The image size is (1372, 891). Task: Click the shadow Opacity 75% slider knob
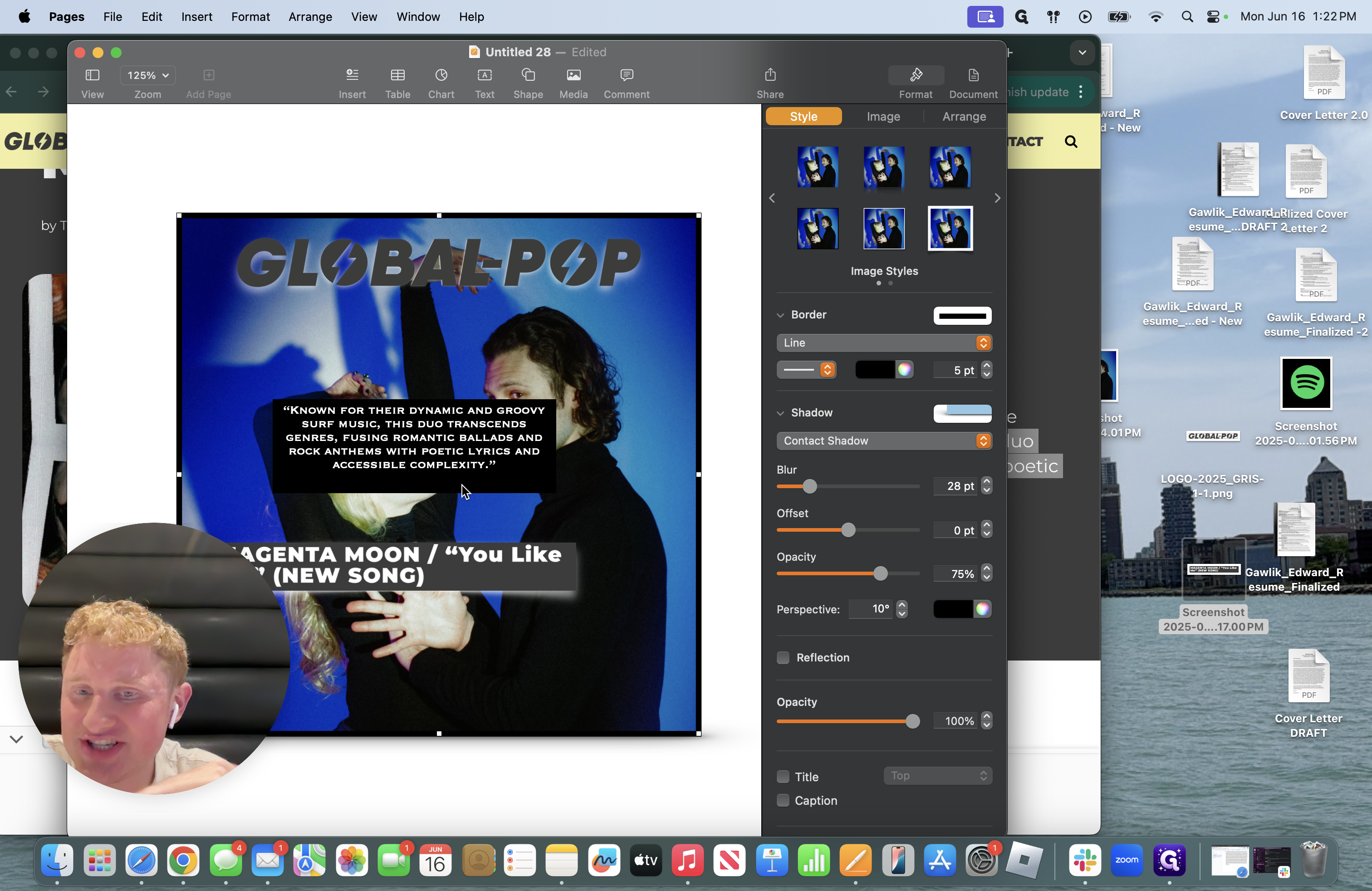point(880,574)
